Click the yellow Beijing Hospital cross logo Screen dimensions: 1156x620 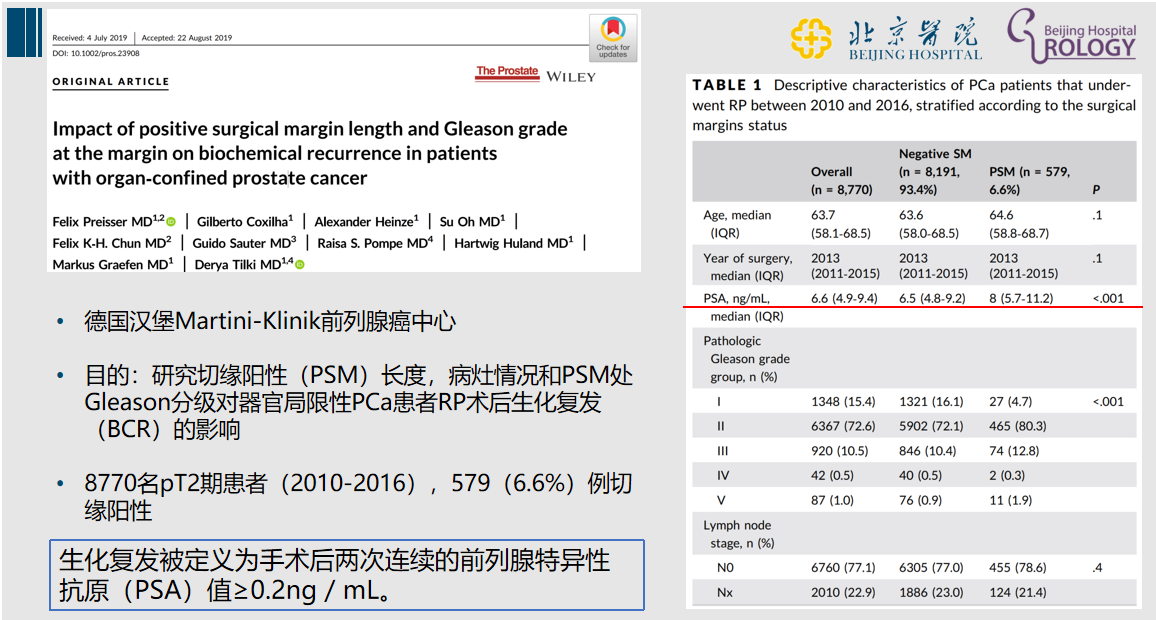point(811,38)
